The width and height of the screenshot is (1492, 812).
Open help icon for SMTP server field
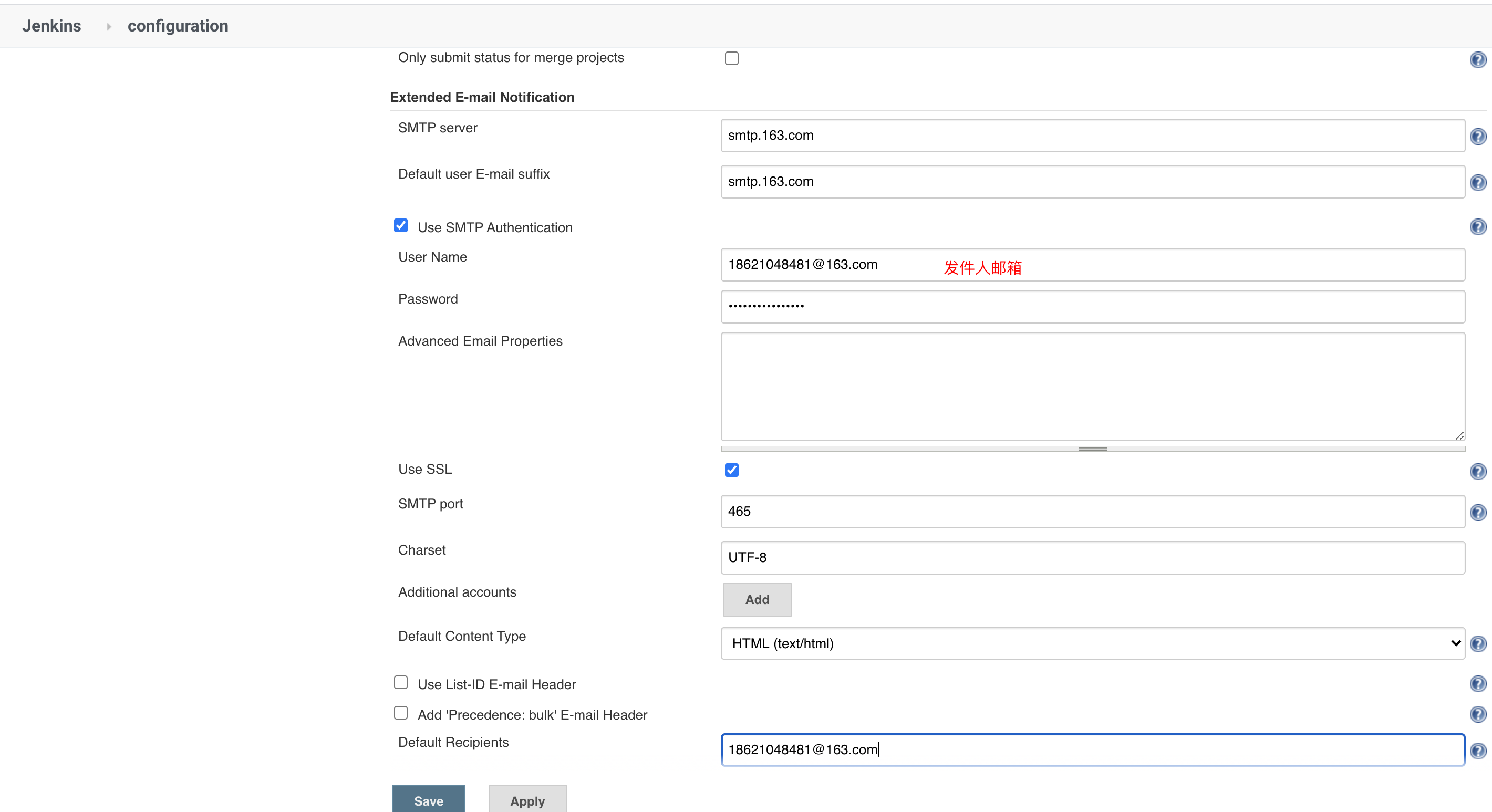click(1477, 136)
